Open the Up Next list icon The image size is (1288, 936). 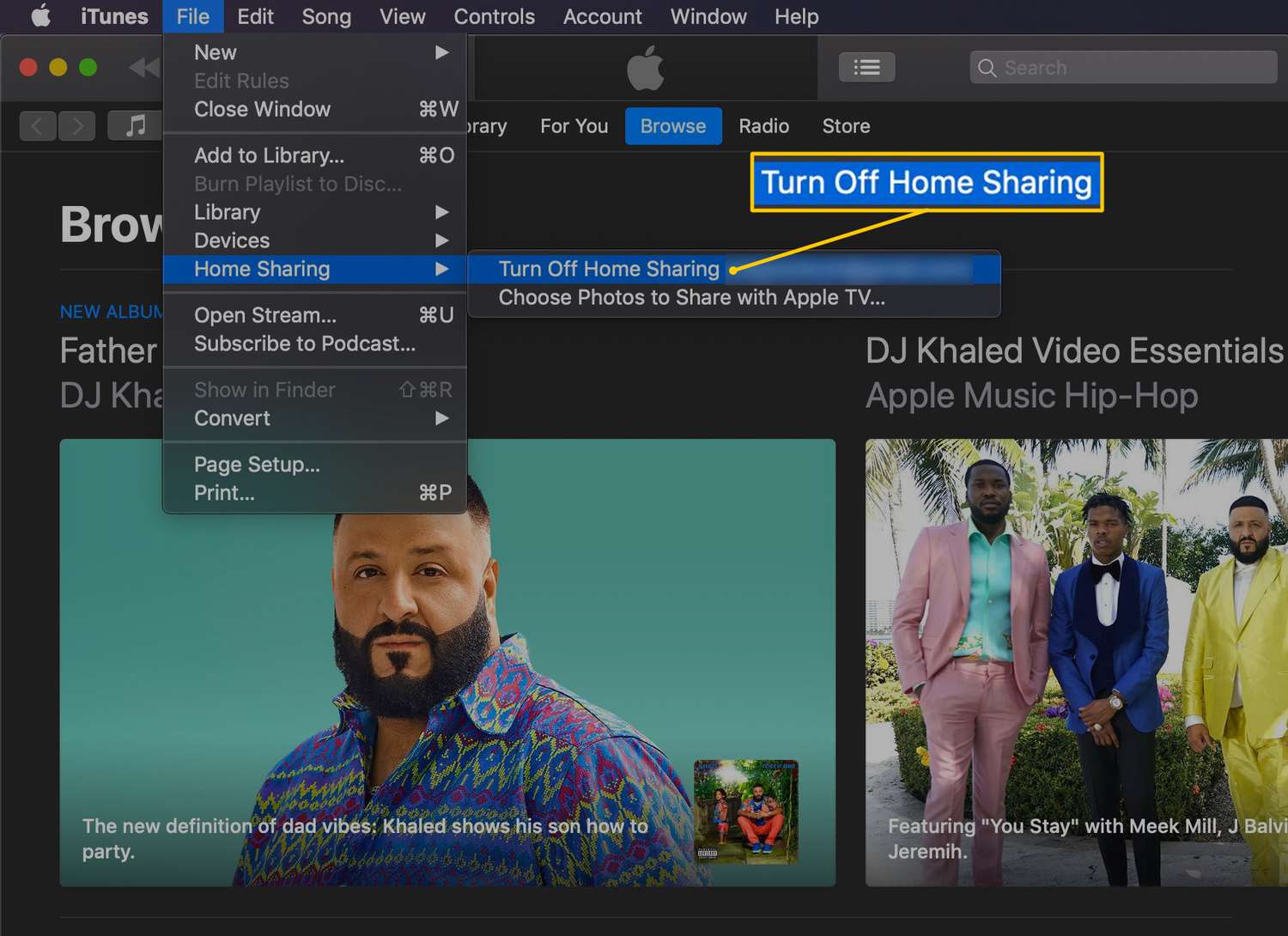click(x=866, y=68)
